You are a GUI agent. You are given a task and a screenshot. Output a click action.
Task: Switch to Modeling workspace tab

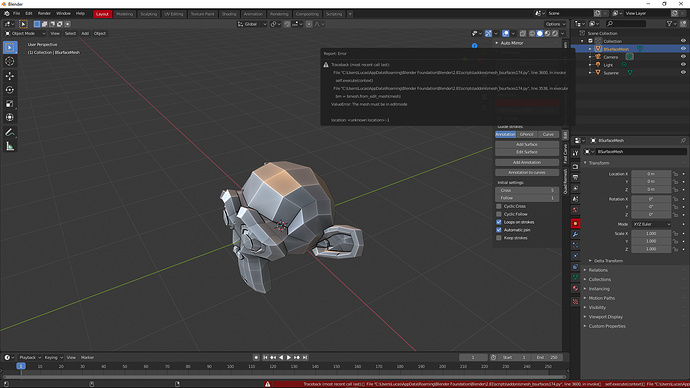(x=125, y=14)
